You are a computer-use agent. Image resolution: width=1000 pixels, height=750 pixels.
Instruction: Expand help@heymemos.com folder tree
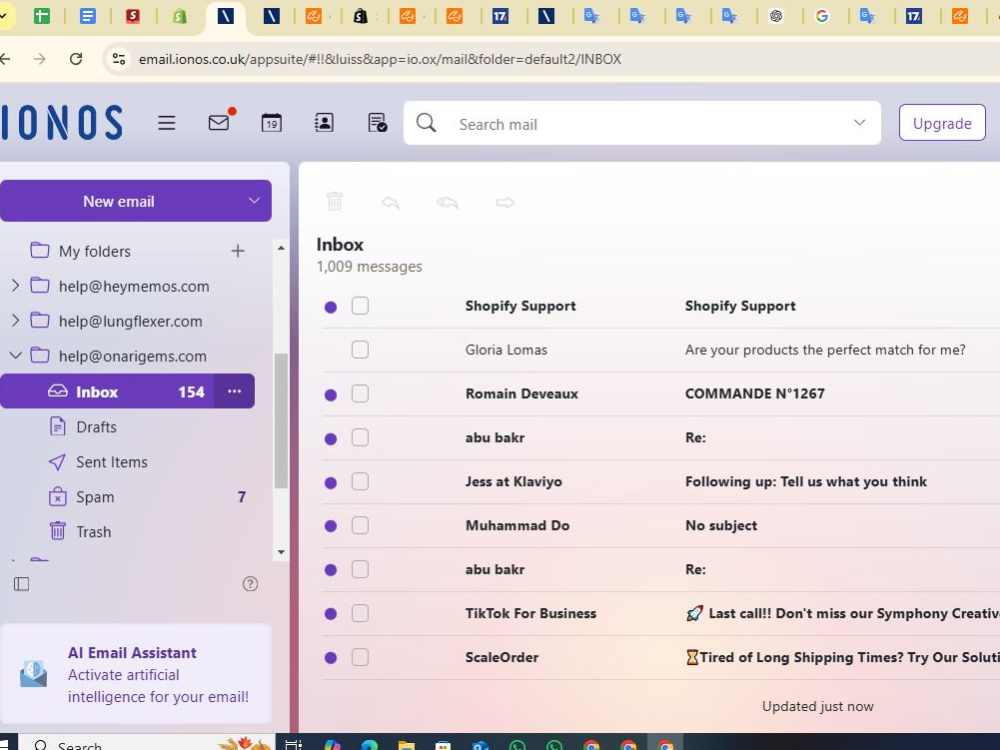coord(15,286)
